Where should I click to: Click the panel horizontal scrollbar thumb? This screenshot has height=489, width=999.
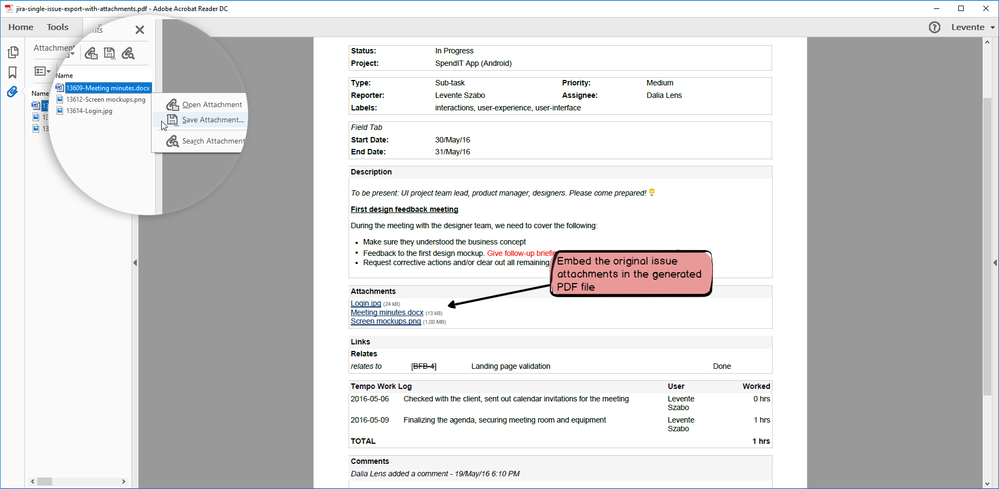click(44, 481)
